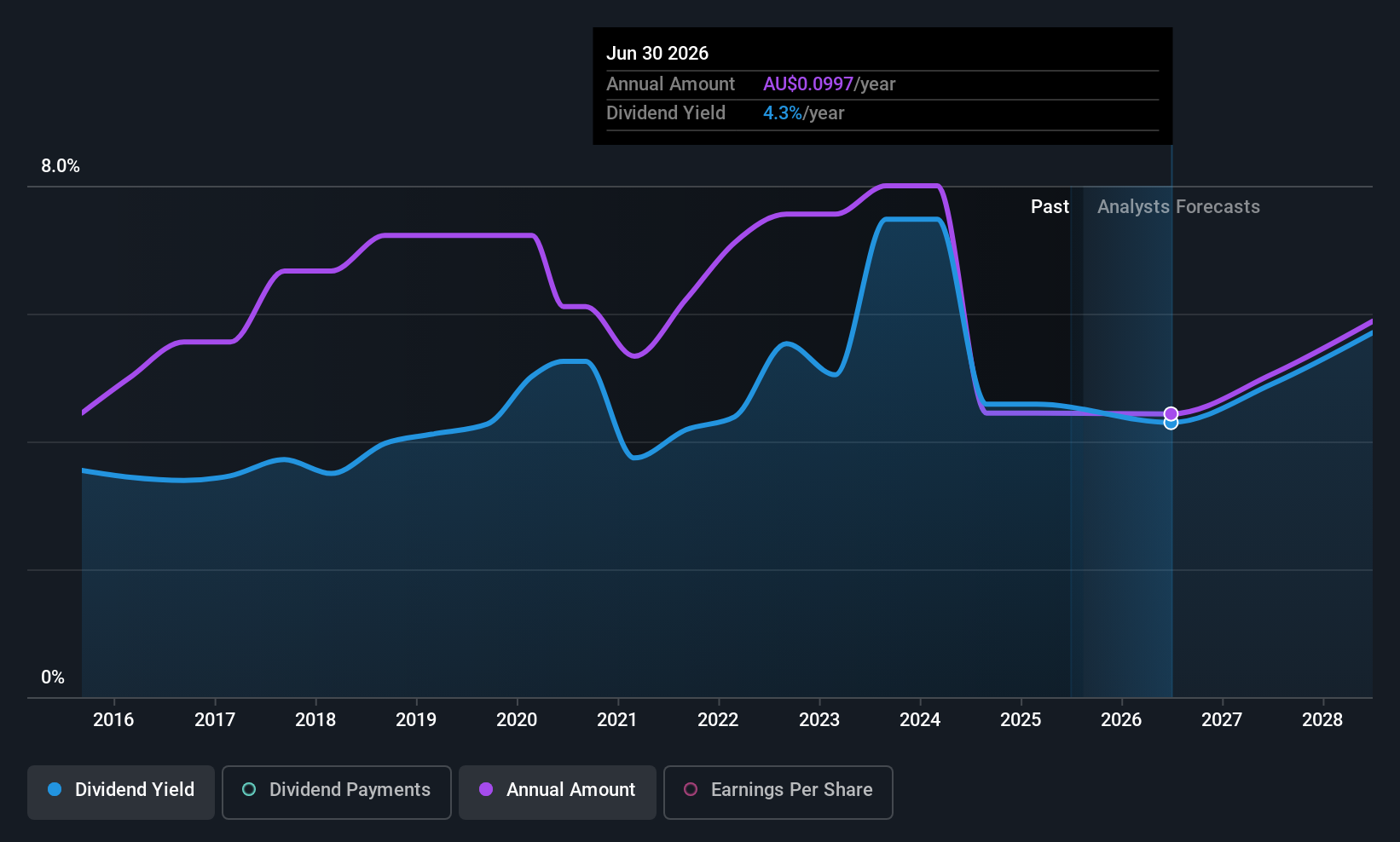1400x842 pixels.
Task: Toggle the Annual Amount legend button
Action: click(558, 792)
